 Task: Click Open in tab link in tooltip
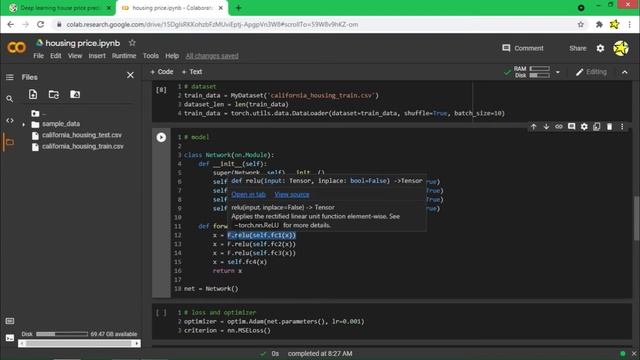pos(249,195)
